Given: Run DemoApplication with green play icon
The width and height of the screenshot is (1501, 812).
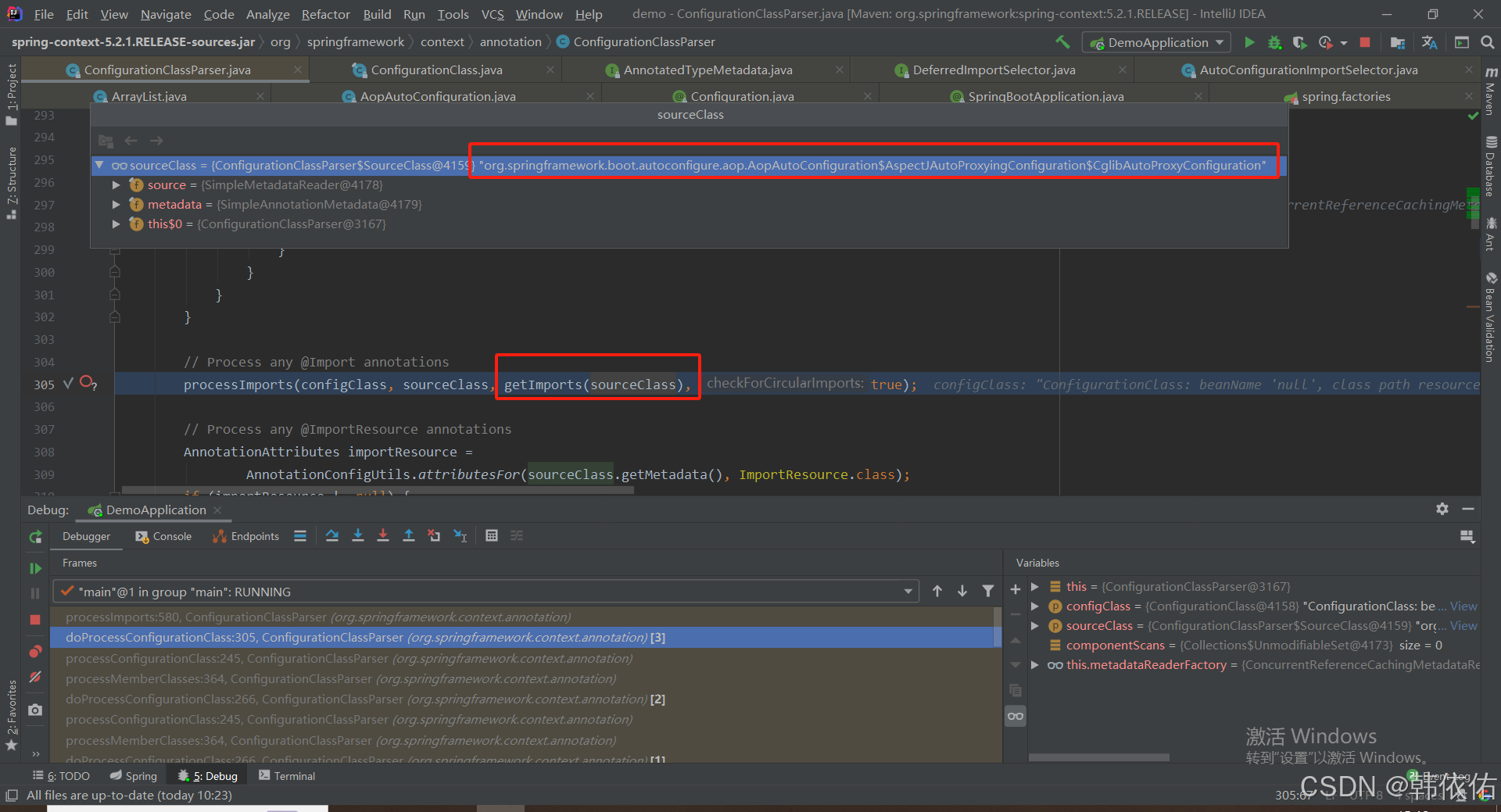Looking at the screenshot, I should [1249, 42].
